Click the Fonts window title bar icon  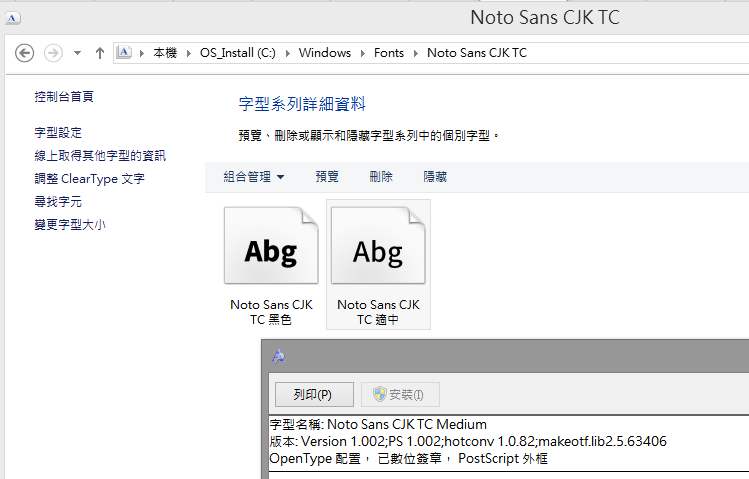click(12, 18)
